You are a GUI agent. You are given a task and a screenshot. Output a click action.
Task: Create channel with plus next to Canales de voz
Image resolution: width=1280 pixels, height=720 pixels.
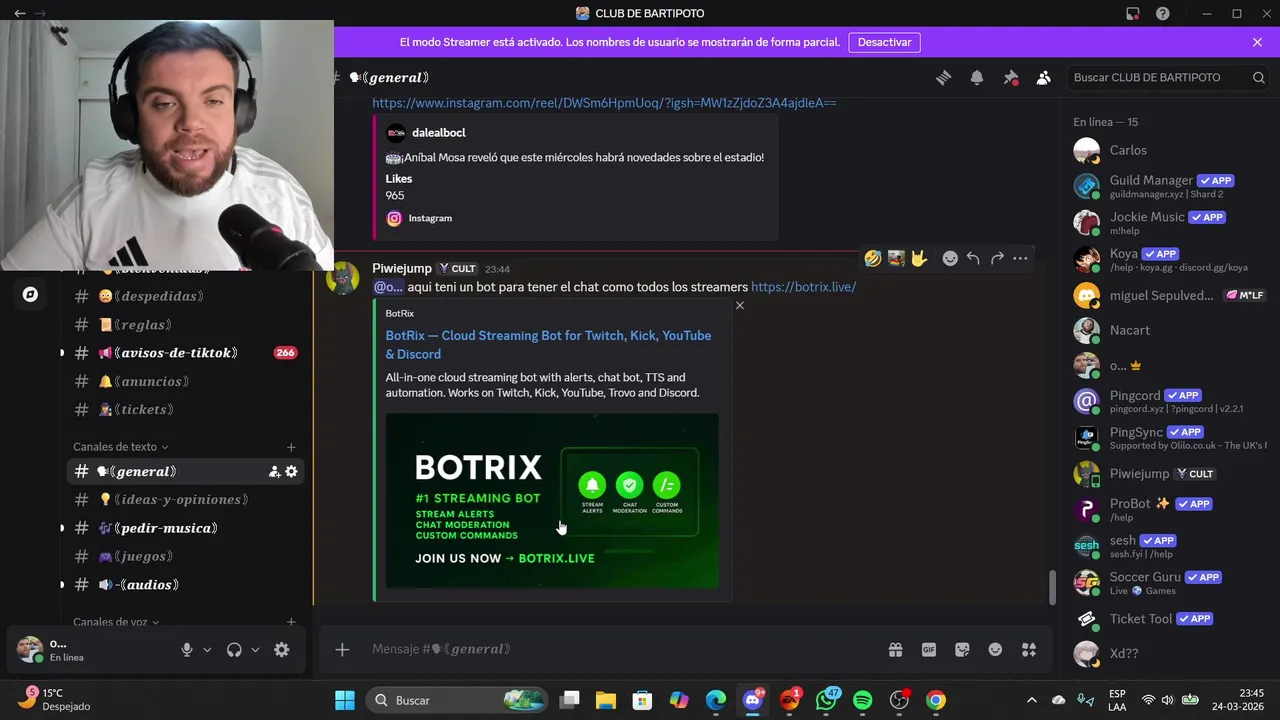291,622
